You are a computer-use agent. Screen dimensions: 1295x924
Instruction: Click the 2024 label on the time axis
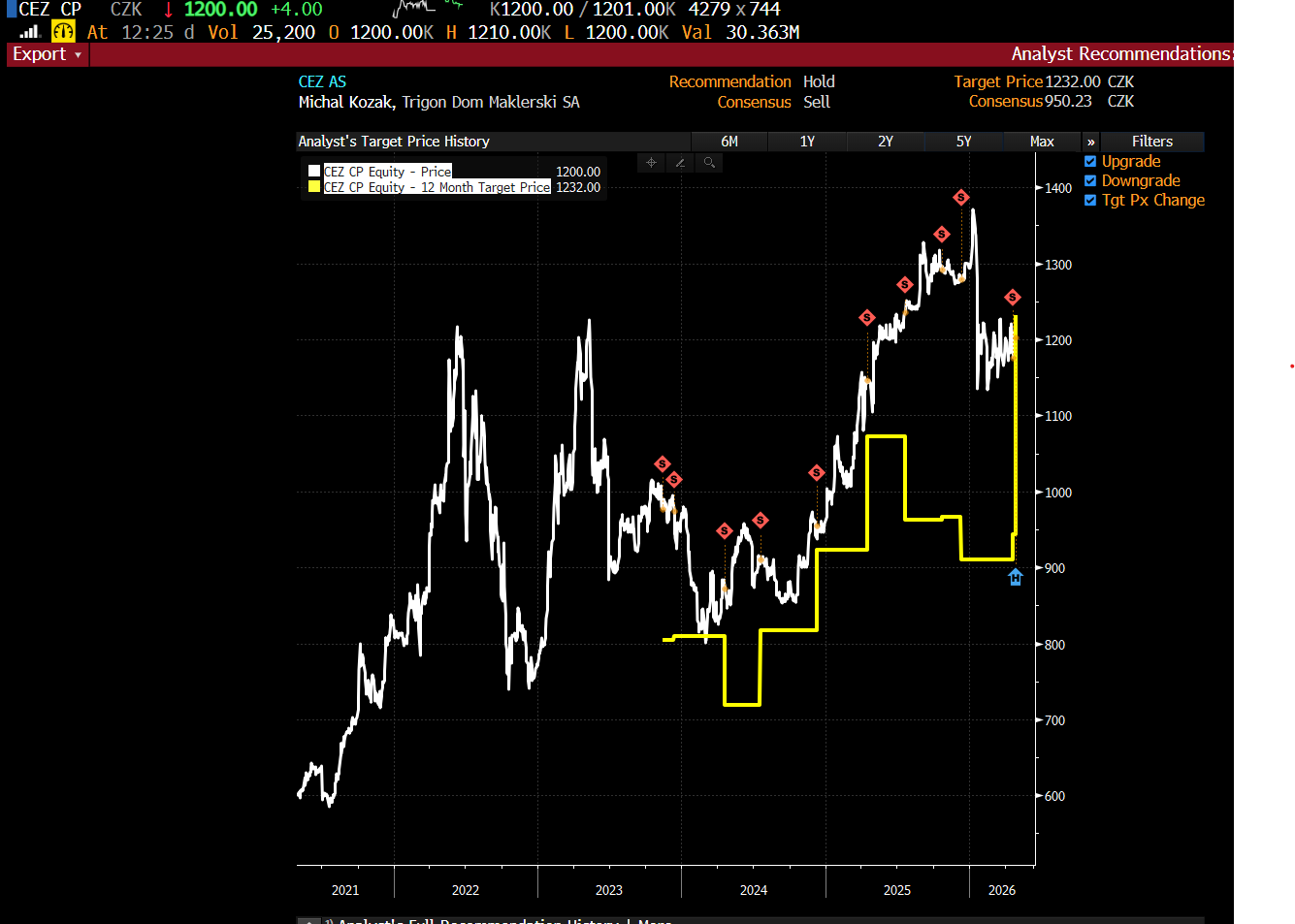754,890
